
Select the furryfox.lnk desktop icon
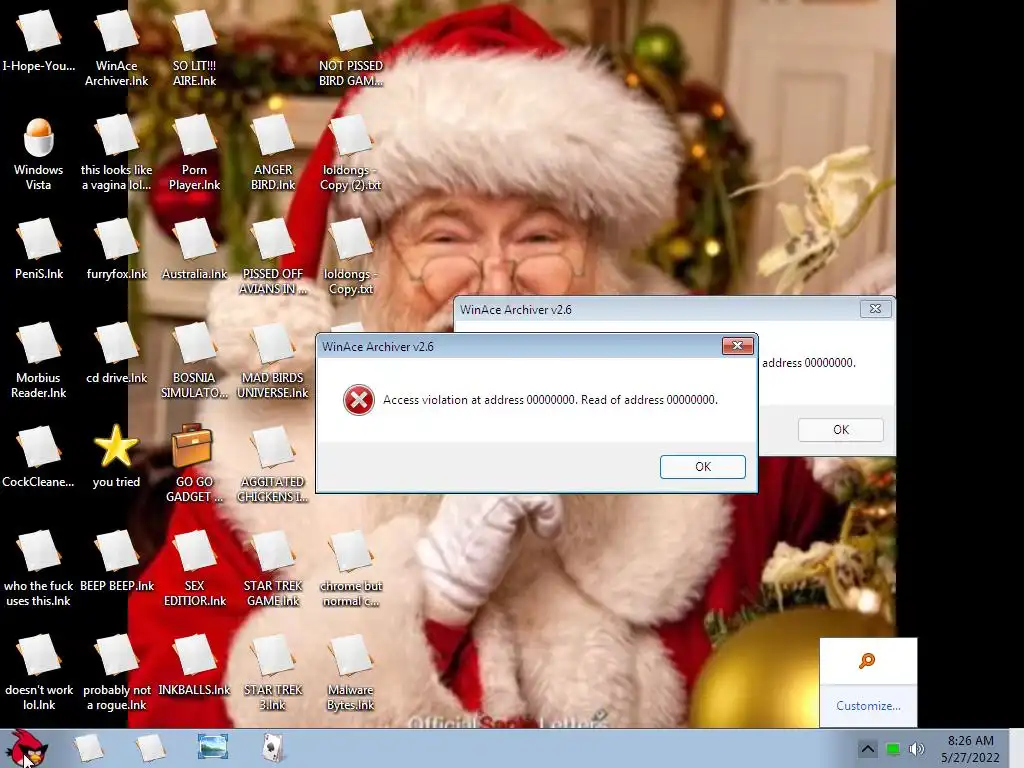(116, 250)
